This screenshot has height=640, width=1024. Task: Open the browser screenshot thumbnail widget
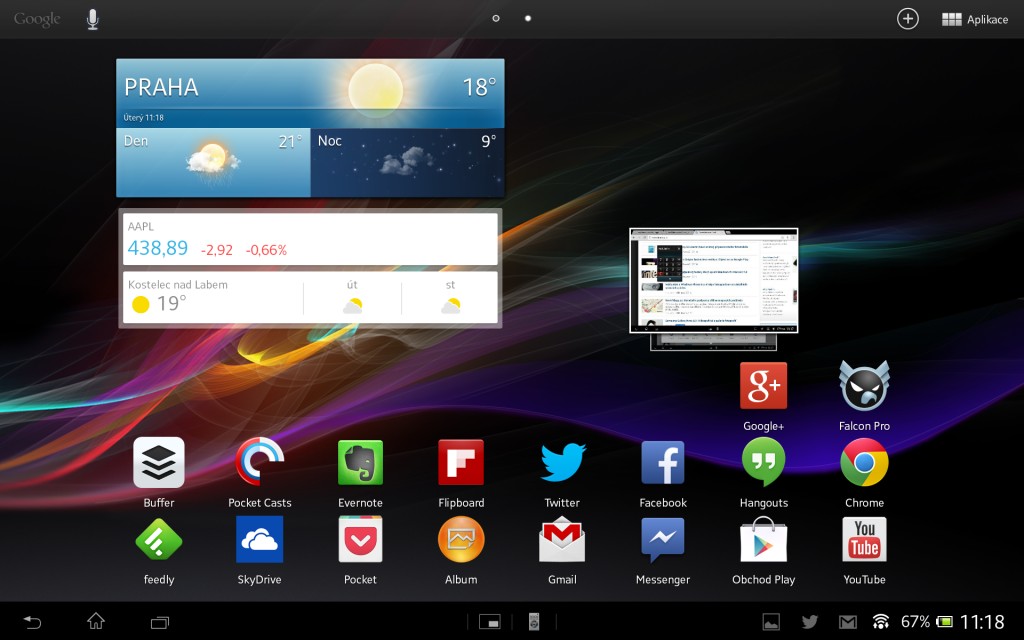[x=713, y=281]
